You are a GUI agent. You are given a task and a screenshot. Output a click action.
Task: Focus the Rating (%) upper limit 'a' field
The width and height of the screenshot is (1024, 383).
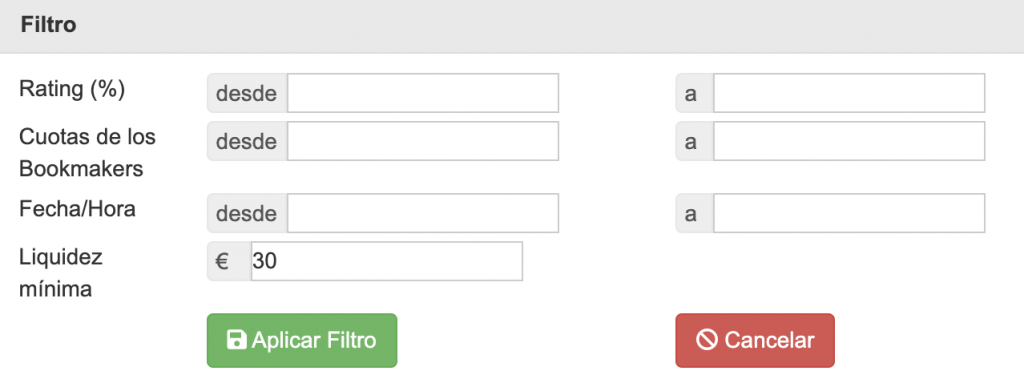tap(849, 93)
